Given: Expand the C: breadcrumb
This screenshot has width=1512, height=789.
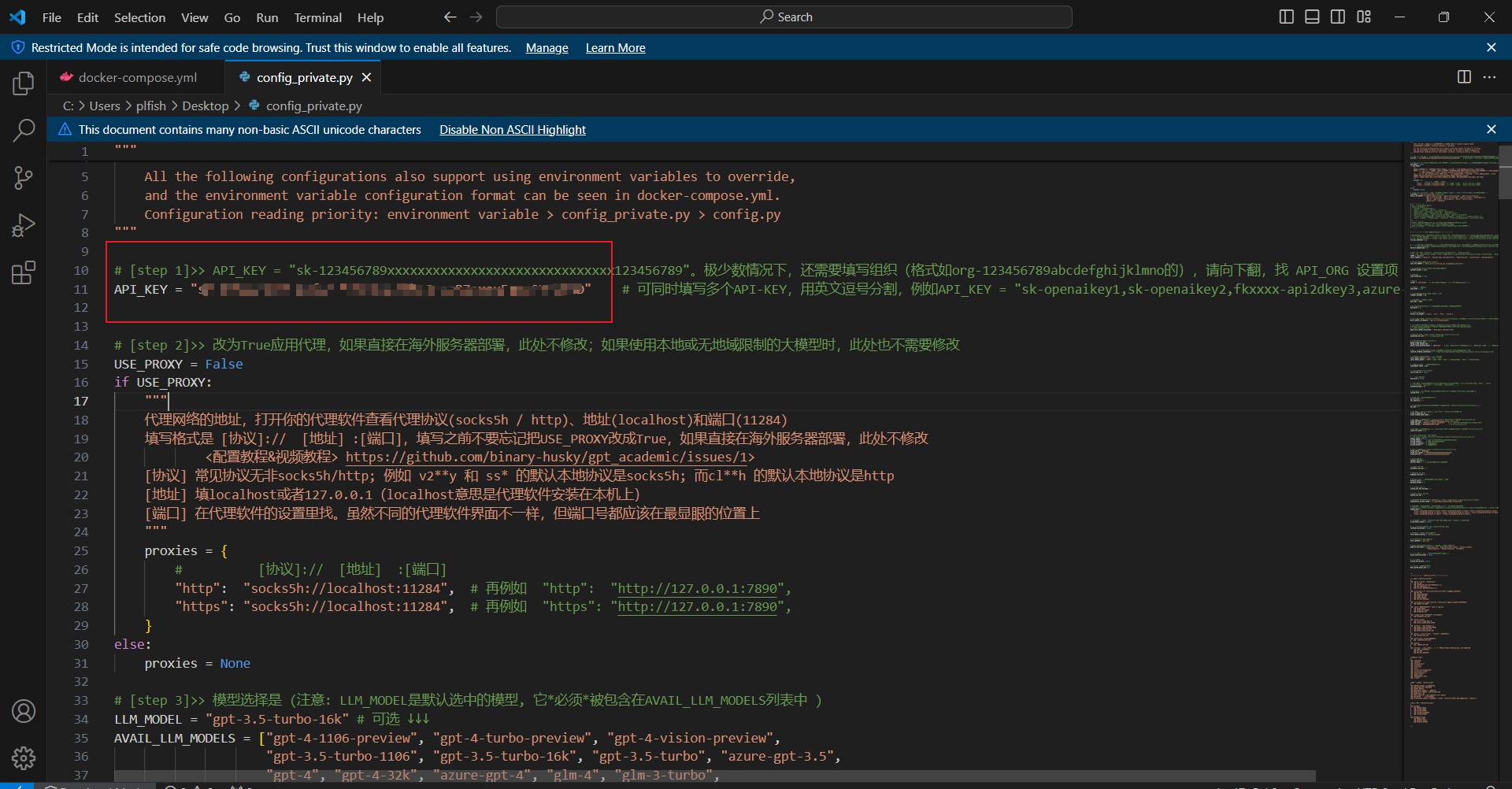Looking at the screenshot, I should tap(69, 106).
